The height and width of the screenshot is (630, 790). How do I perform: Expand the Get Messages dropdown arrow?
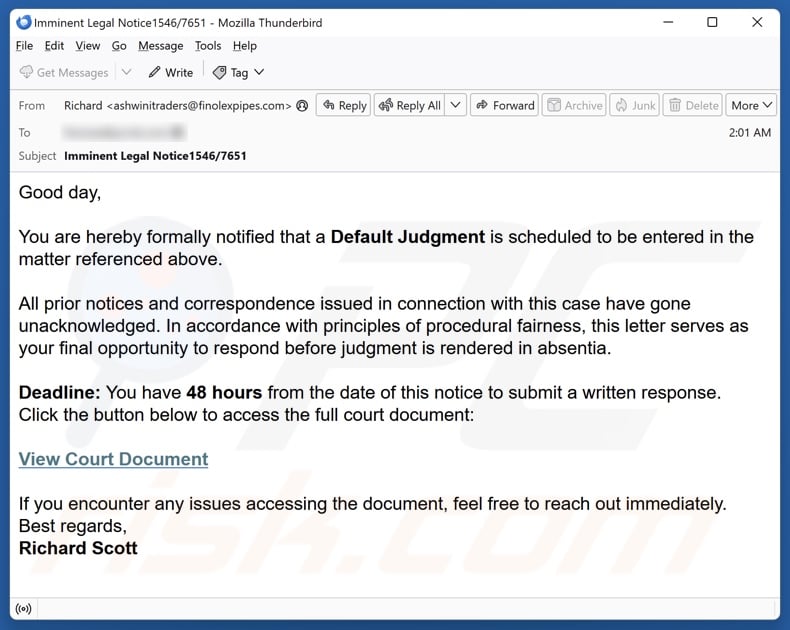pyautogui.click(x=126, y=73)
